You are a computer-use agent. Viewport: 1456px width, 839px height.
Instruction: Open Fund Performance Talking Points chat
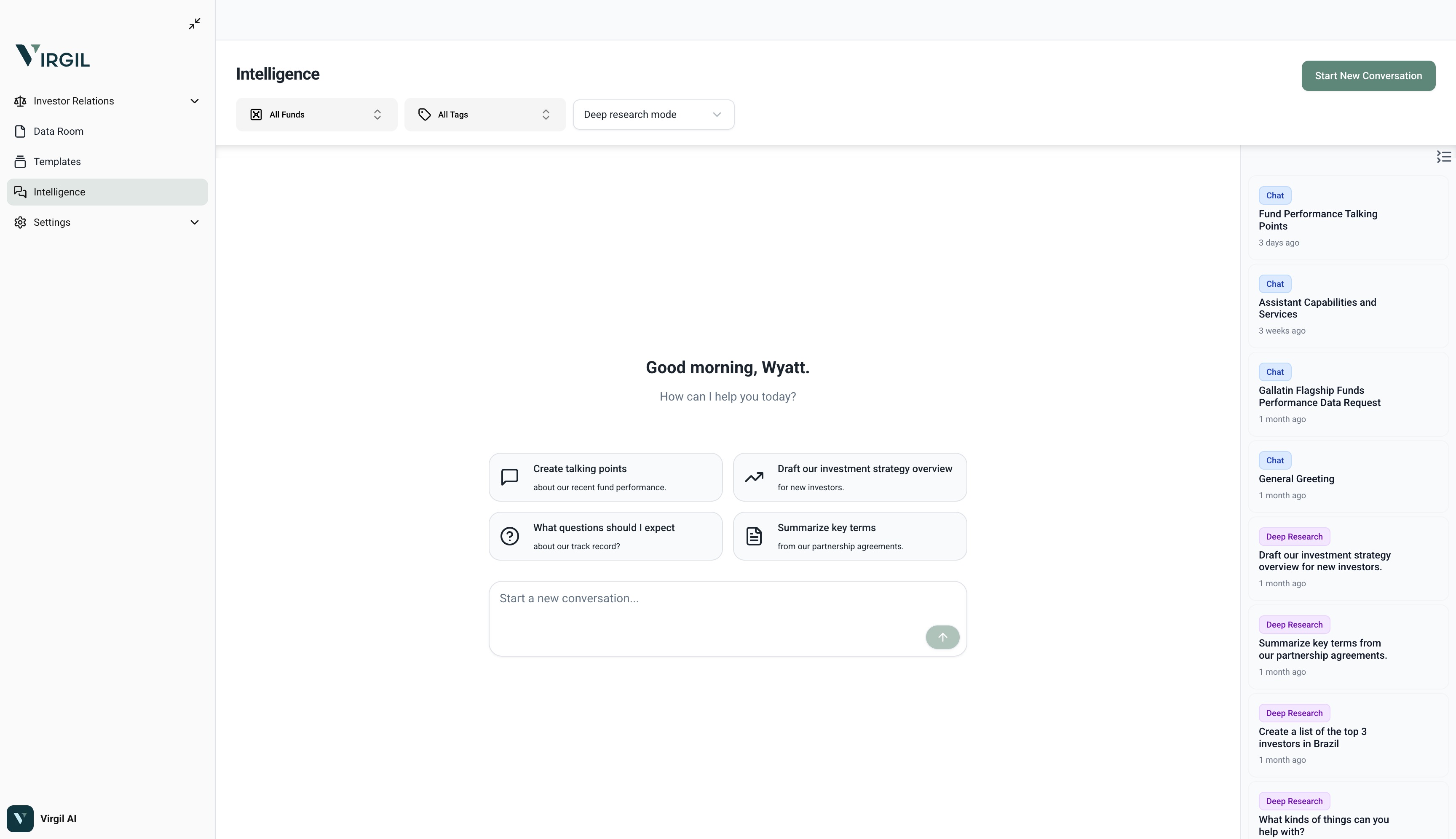tap(1318, 220)
